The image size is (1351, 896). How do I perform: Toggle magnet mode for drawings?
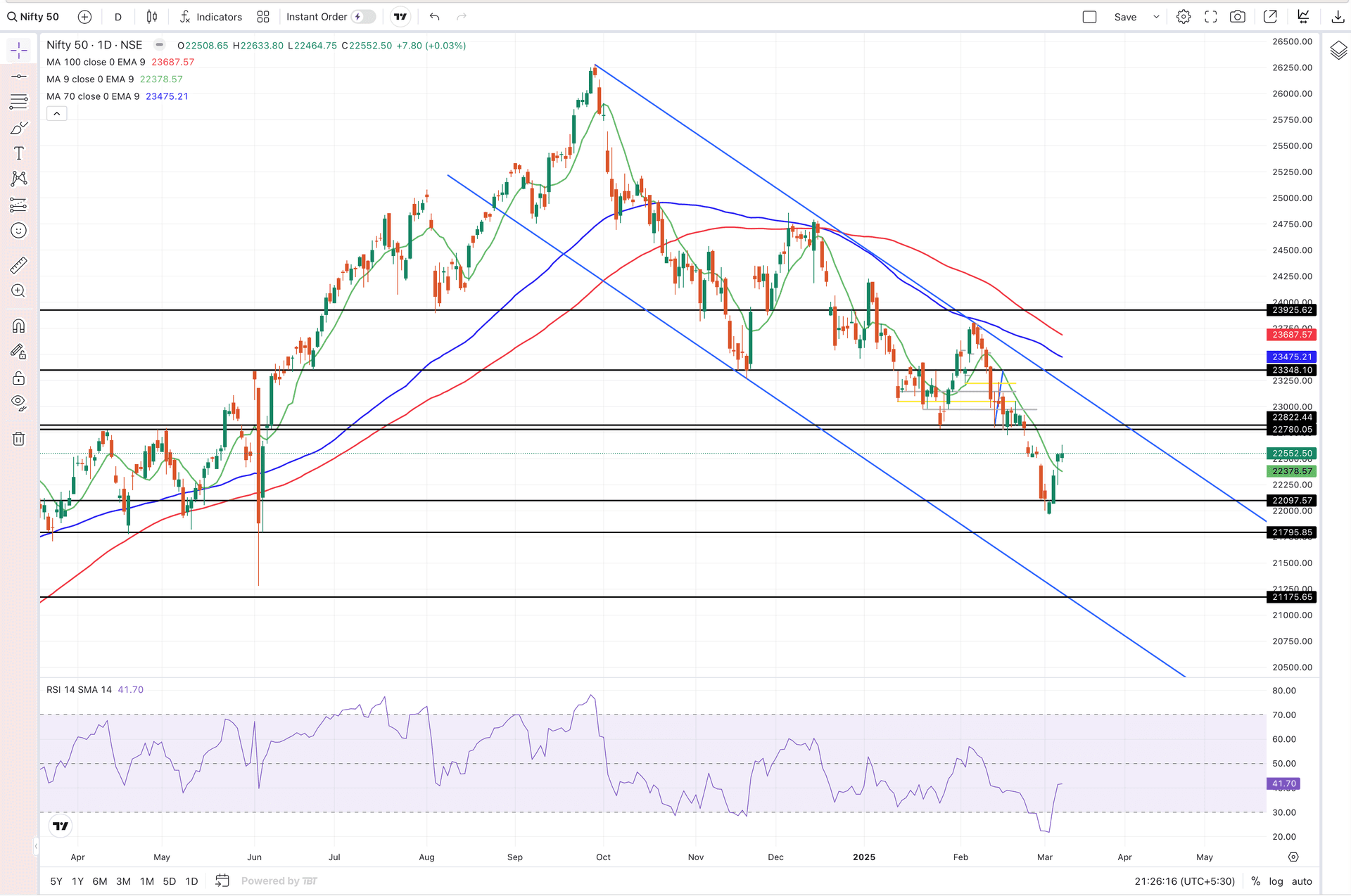(x=19, y=326)
